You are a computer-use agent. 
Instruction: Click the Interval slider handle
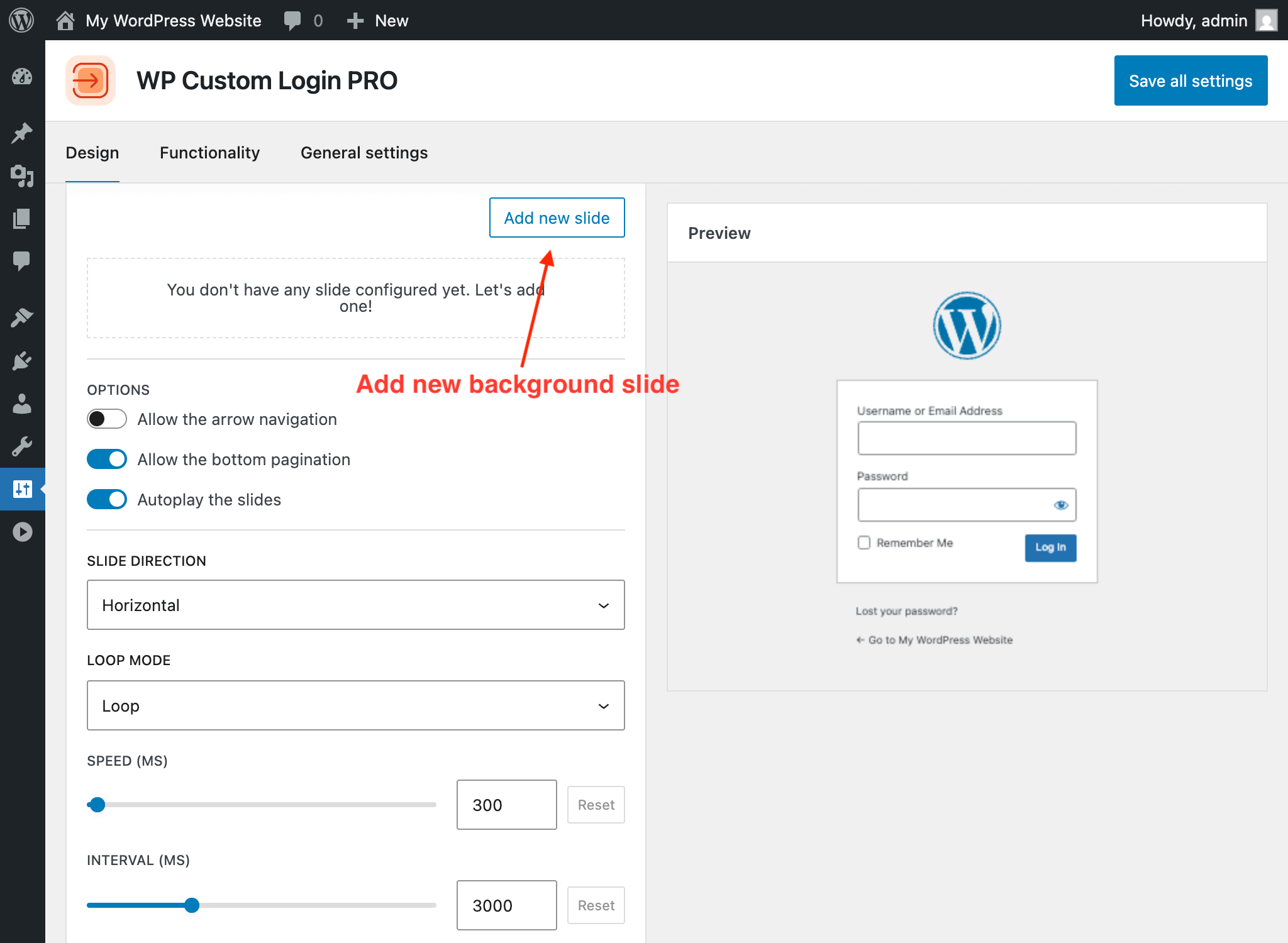(192, 905)
